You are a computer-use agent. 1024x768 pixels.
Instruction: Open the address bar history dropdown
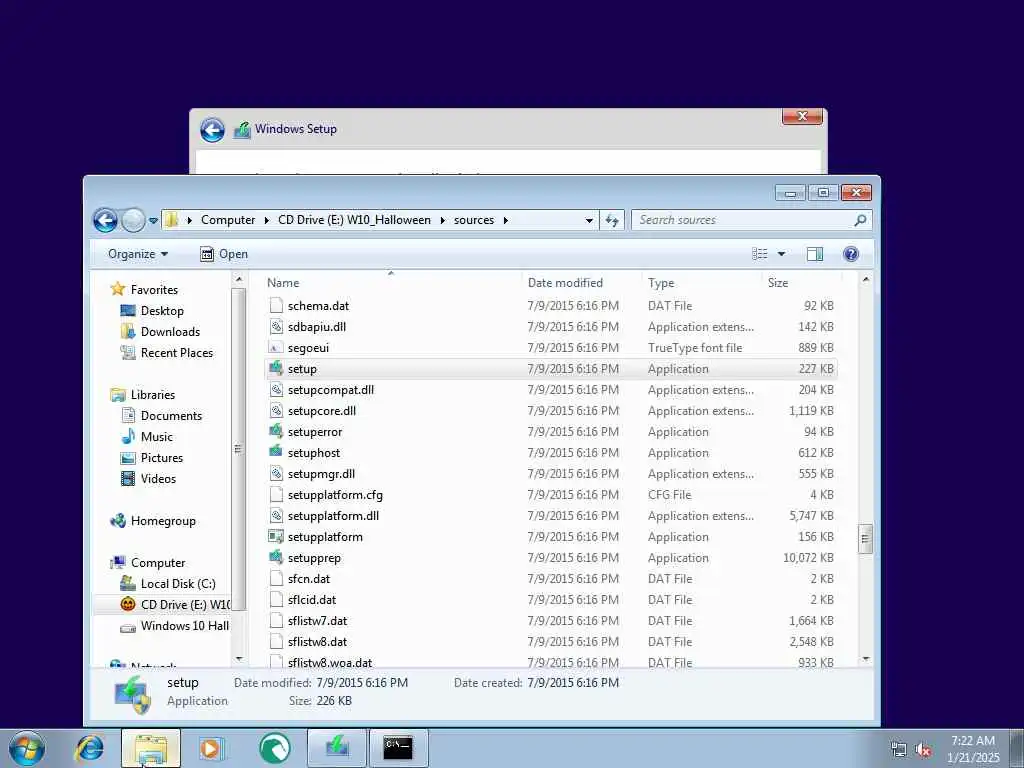(589, 221)
